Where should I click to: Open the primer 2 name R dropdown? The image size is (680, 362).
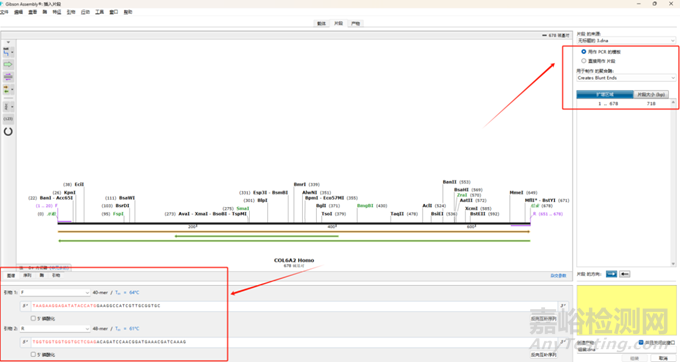[x=55, y=329]
